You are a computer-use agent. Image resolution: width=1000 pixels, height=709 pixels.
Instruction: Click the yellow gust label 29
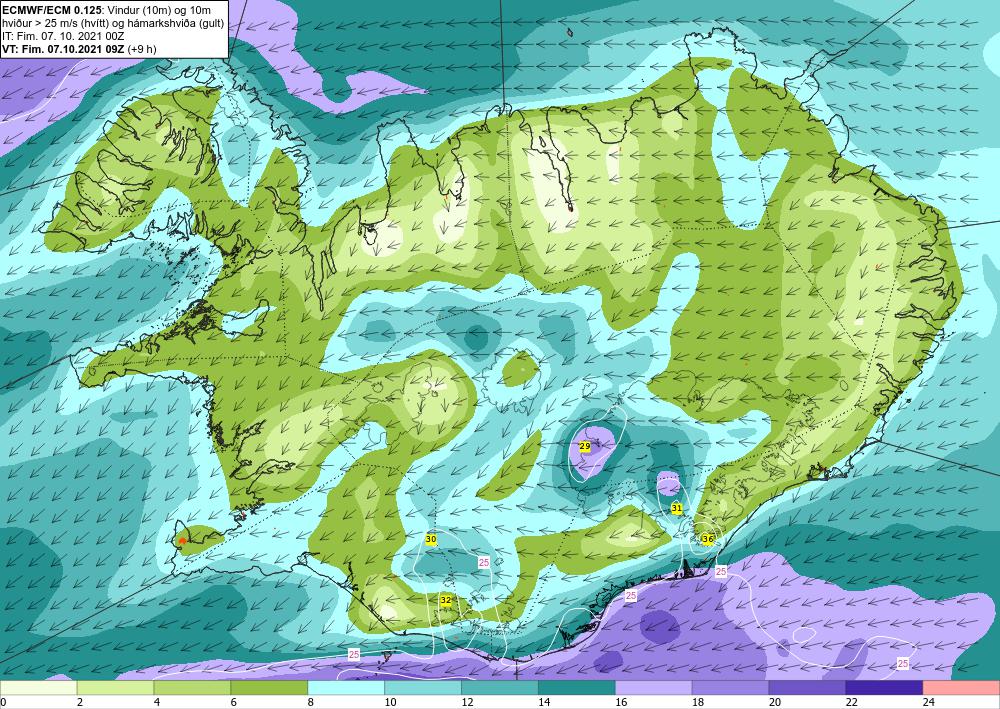[x=585, y=446]
